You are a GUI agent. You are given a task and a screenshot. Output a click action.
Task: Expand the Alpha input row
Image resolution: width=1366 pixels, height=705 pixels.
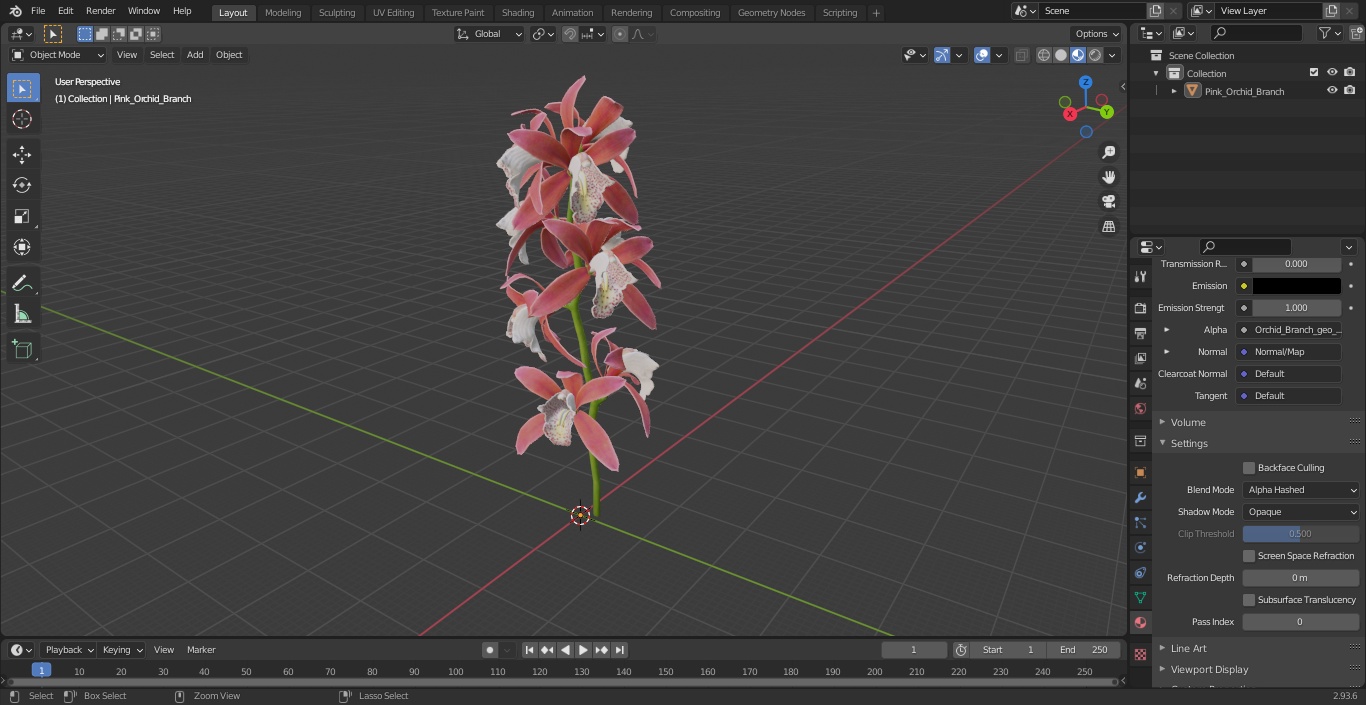(1166, 329)
